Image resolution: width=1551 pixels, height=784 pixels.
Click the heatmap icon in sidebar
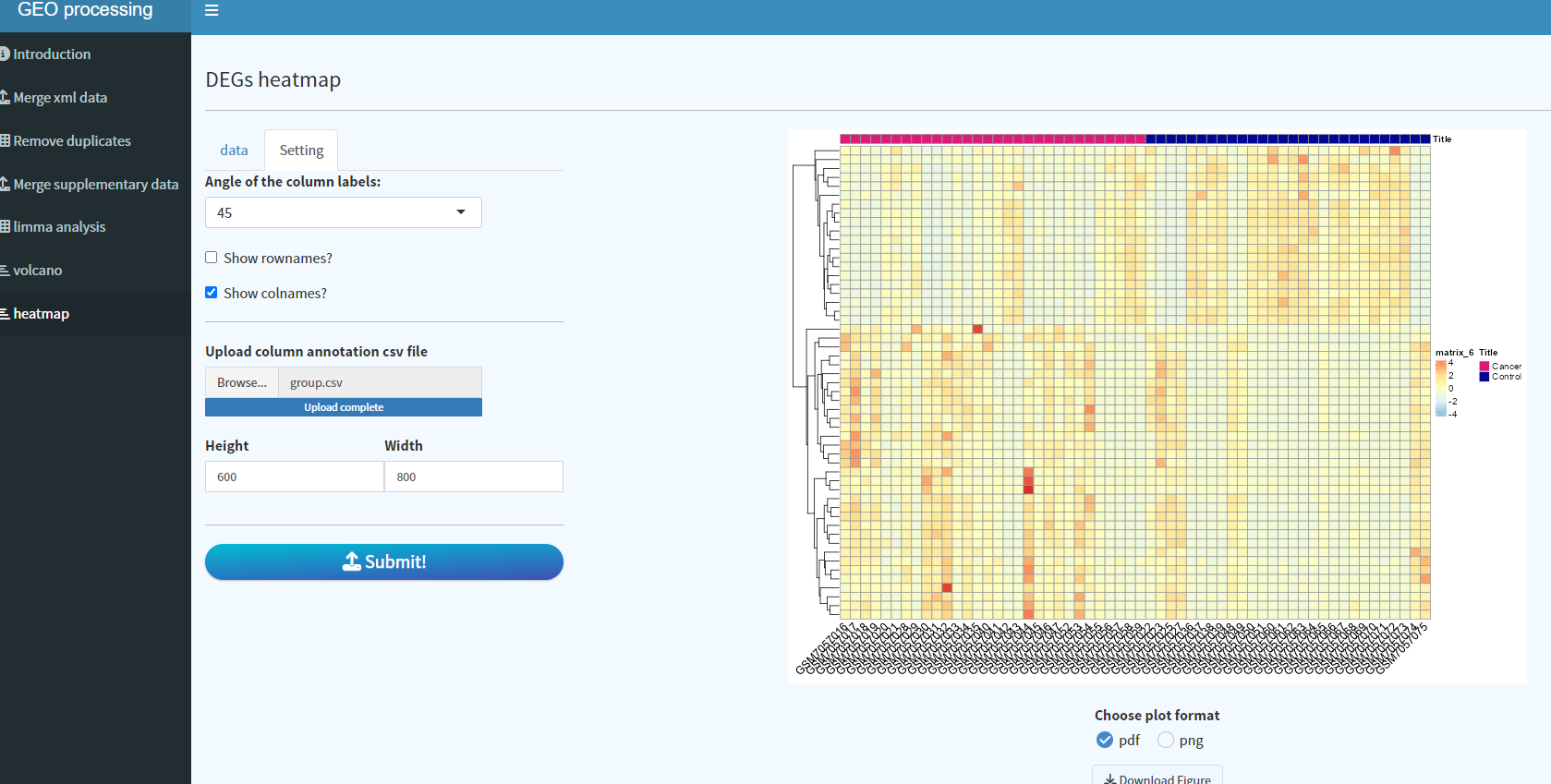point(5,314)
